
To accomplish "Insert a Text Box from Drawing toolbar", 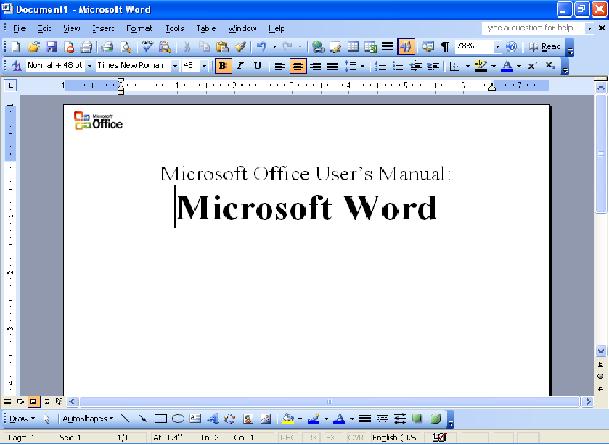I will tap(195, 419).
